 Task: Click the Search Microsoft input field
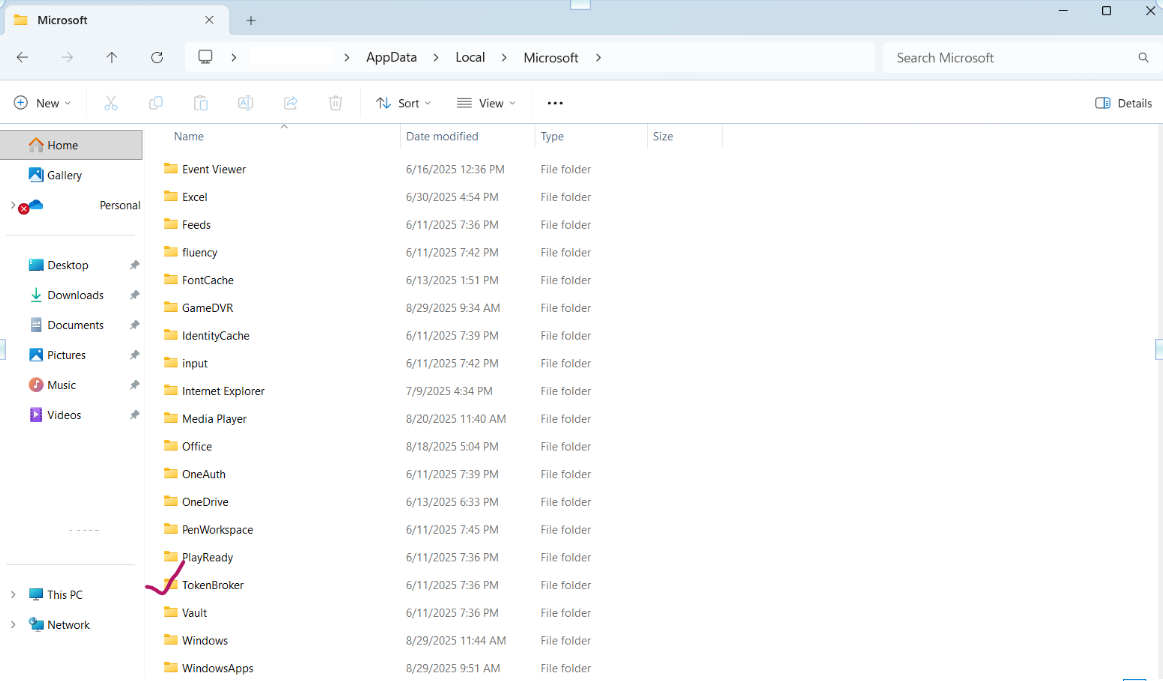(x=1010, y=58)
